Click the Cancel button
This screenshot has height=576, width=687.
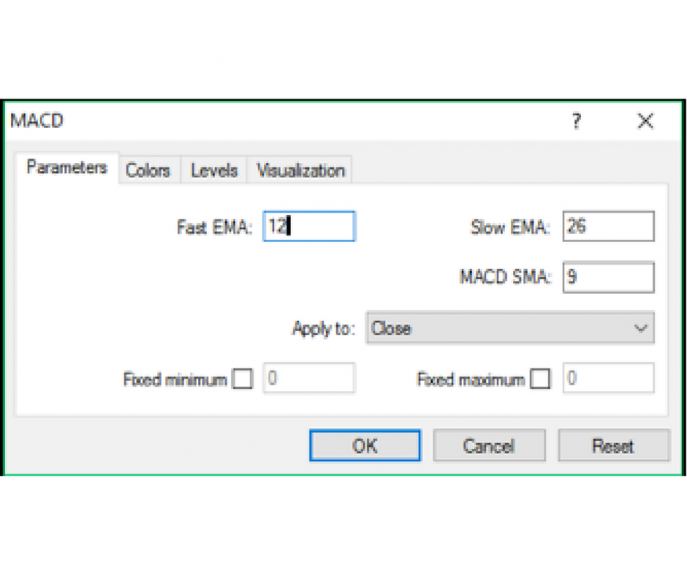pyautogui.click(x=489, y=446)
